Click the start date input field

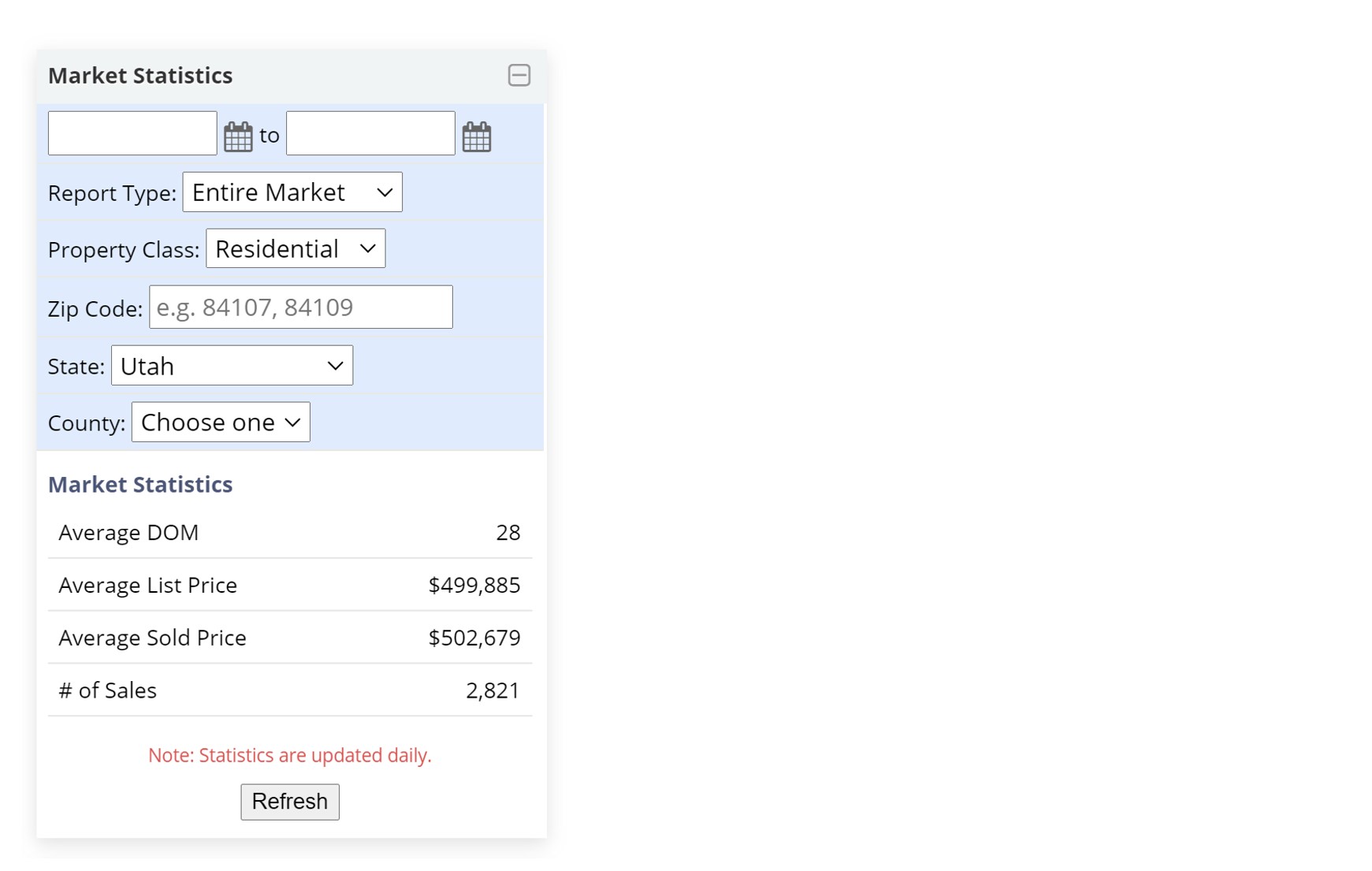[132, 133]
